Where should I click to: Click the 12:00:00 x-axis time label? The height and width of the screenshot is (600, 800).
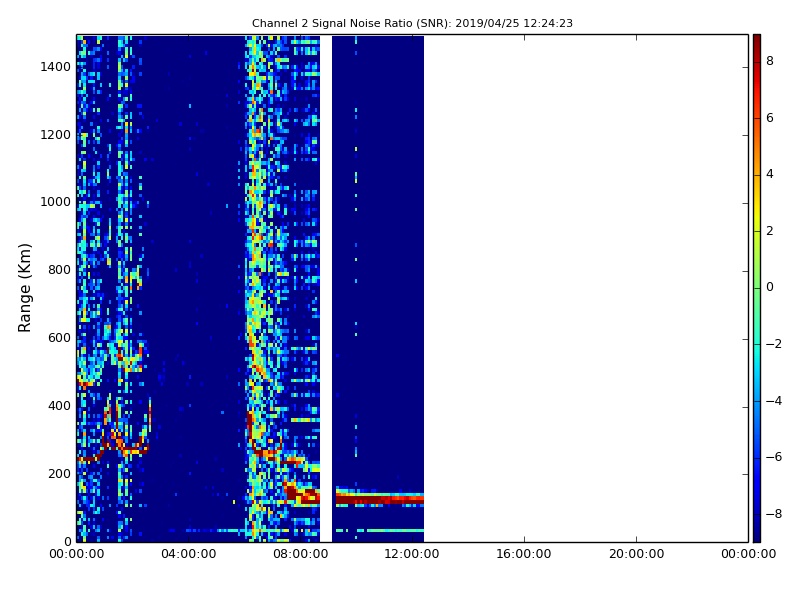[x=412, y=554]
